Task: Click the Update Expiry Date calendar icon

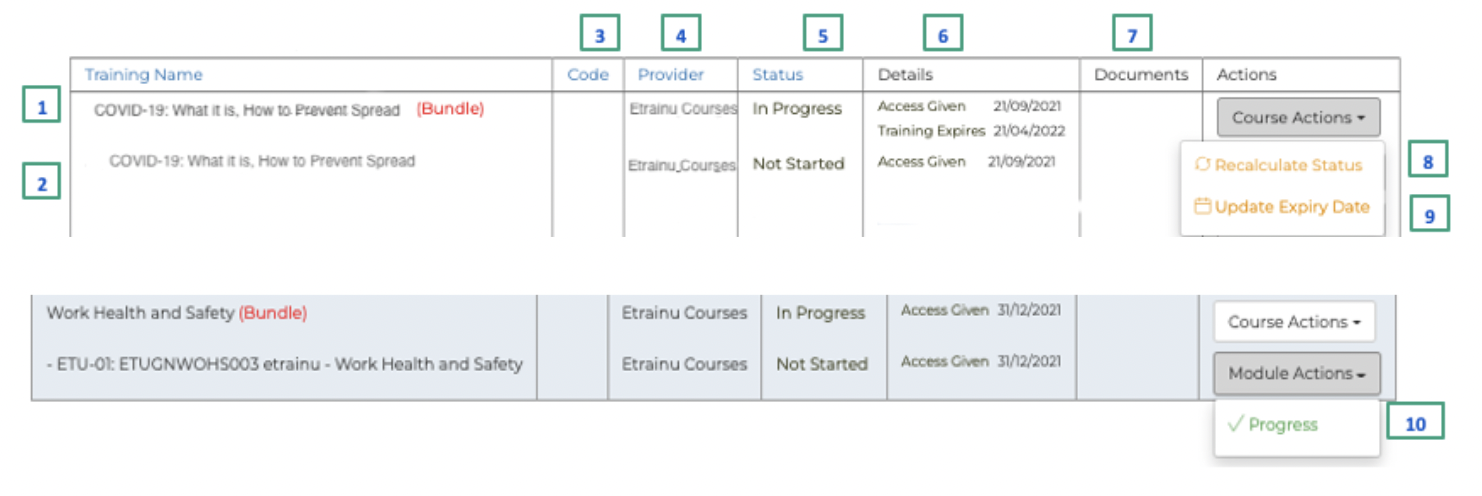Action: [1203, 207]
